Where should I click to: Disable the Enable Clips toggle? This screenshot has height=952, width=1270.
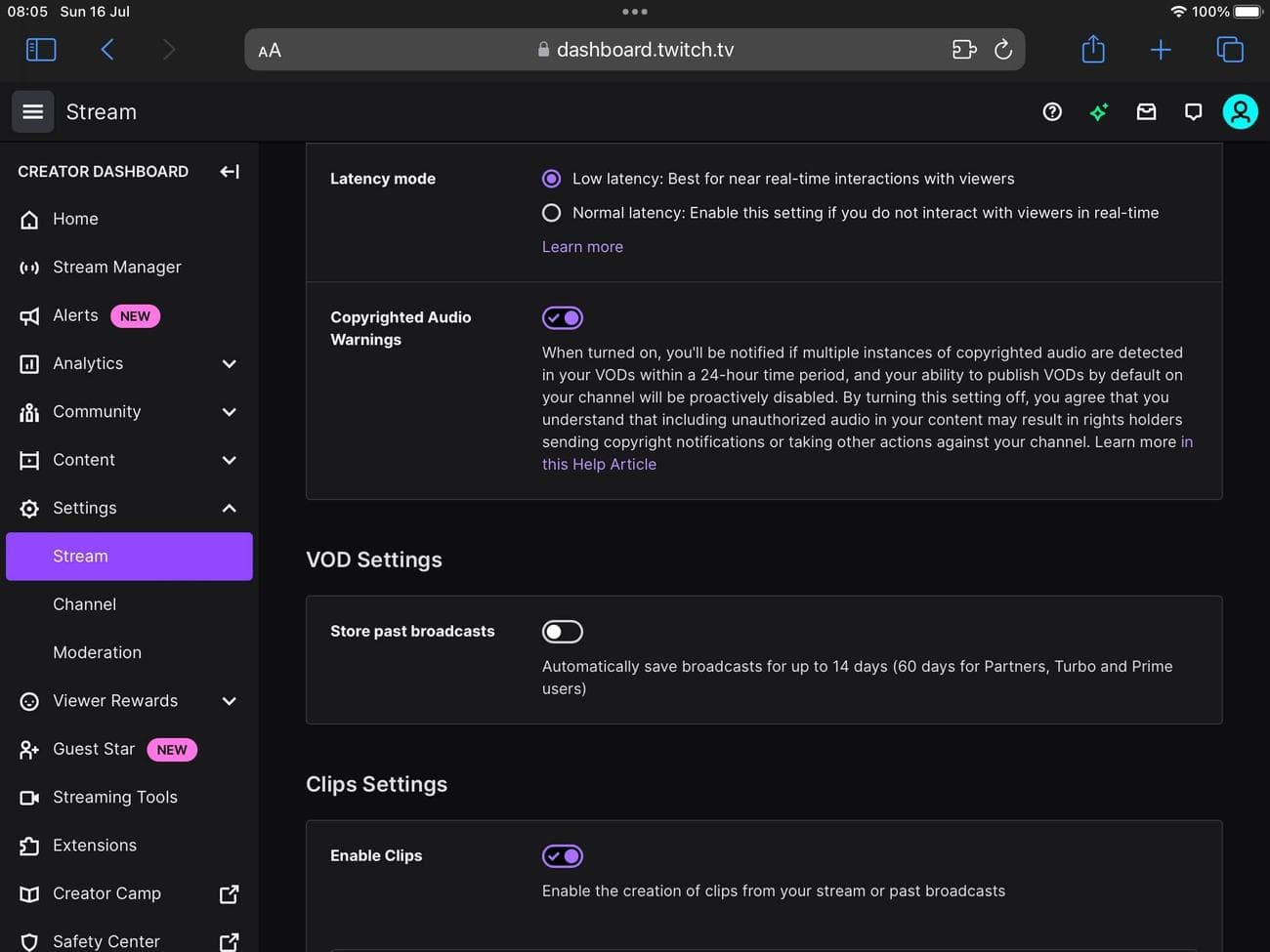pyautogui.click(x=563, y=856)
